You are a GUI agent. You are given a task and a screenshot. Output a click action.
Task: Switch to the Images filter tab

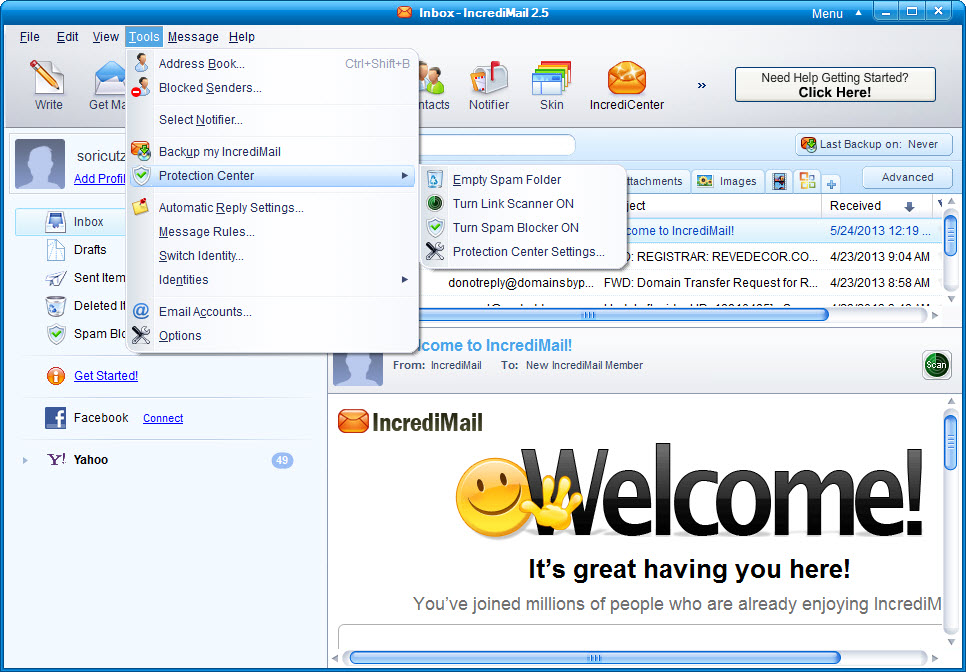[x=727, y=181]
